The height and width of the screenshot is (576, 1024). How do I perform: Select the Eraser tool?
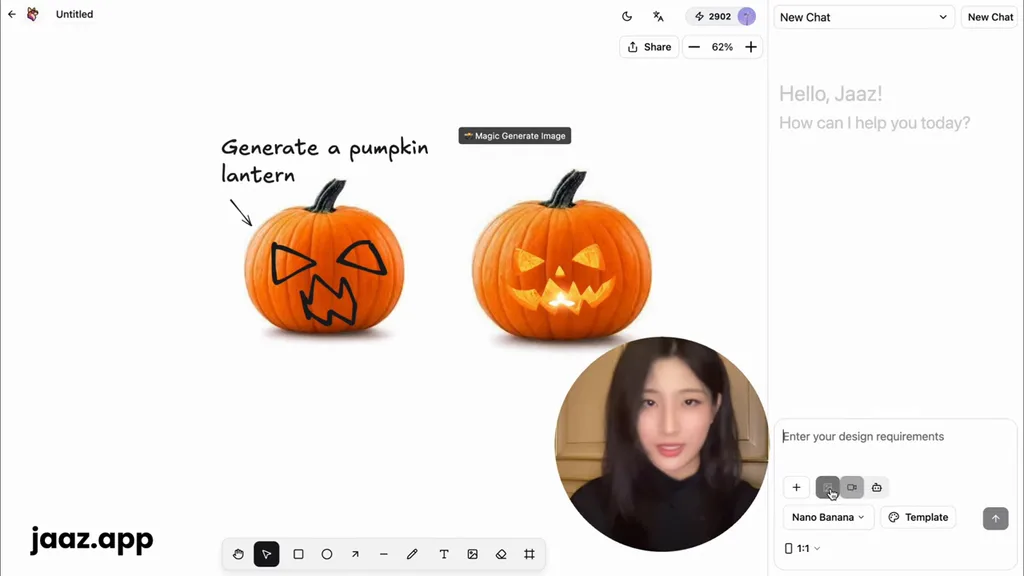tap(501, 554)
